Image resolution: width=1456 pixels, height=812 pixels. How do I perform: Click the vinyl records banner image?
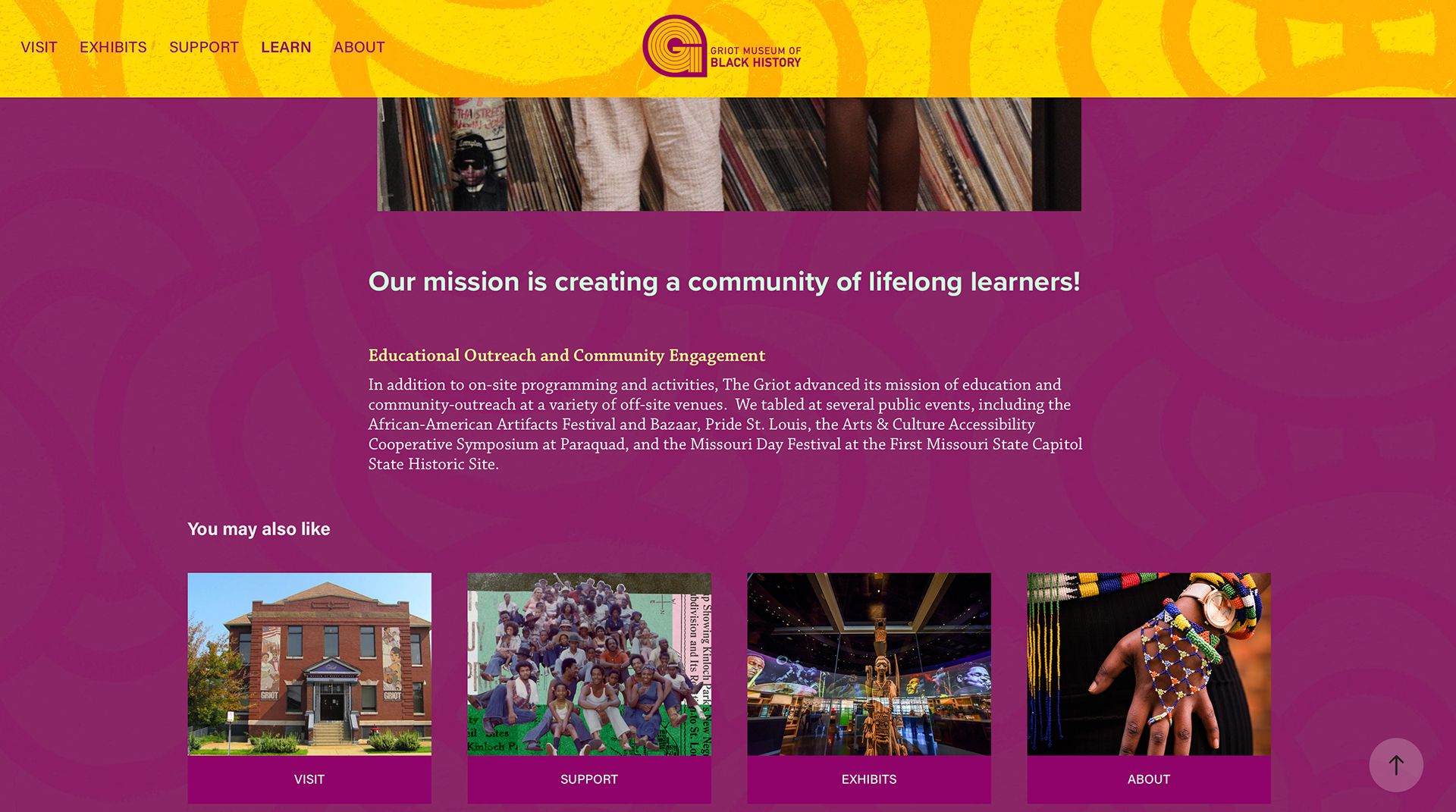pyautogui.click(x=729, y=154)
